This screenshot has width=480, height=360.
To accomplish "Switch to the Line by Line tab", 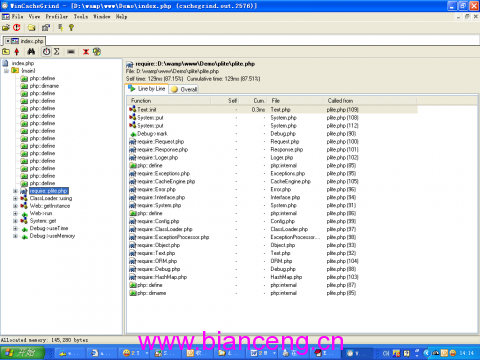I will pyautogui.click(x=147, y=89).
